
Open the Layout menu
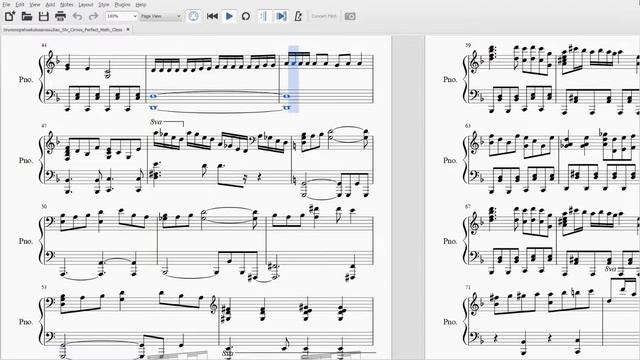(86, 4)
